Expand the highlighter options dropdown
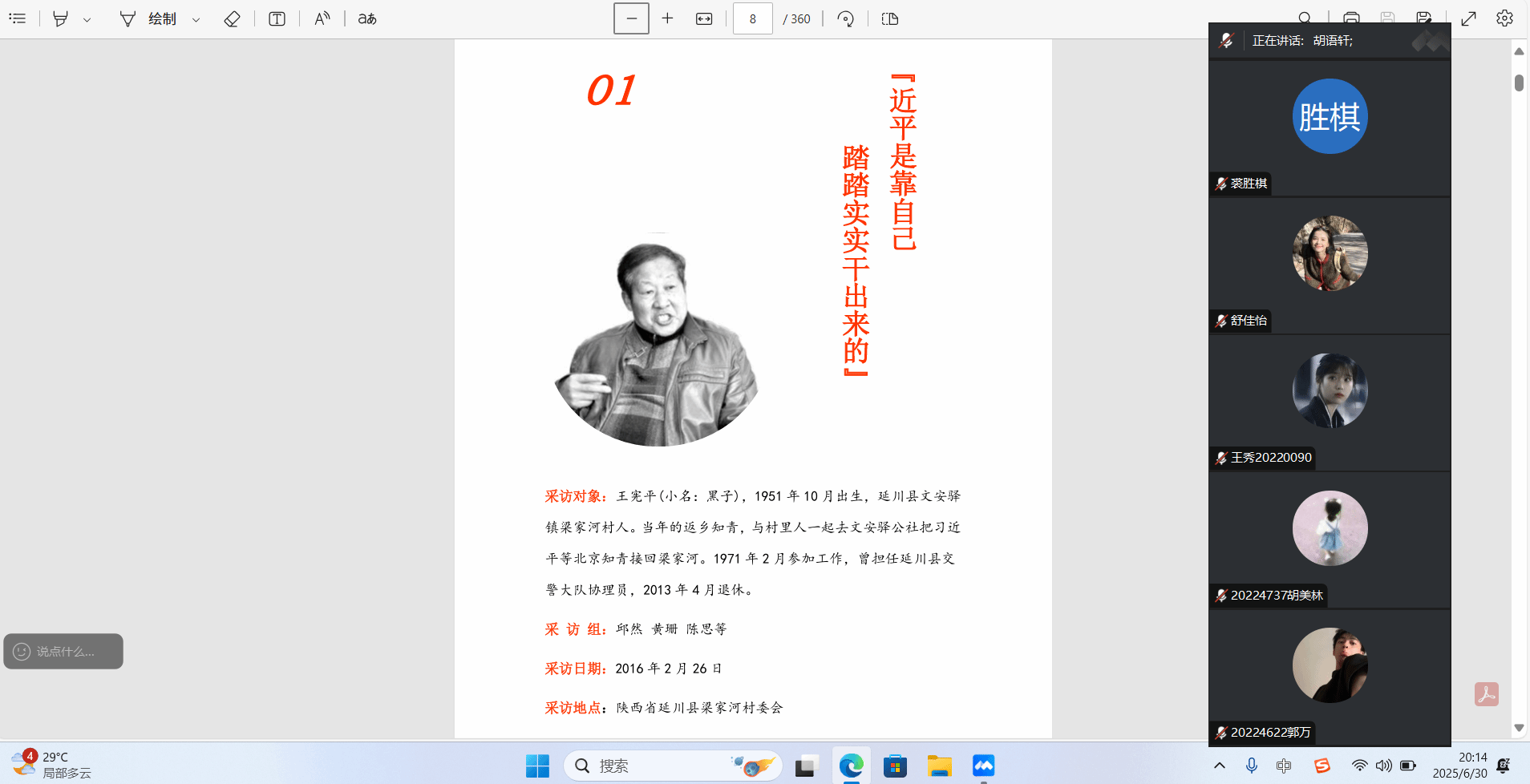This screenshot has height=784, width=1530. tap(87, 19)
